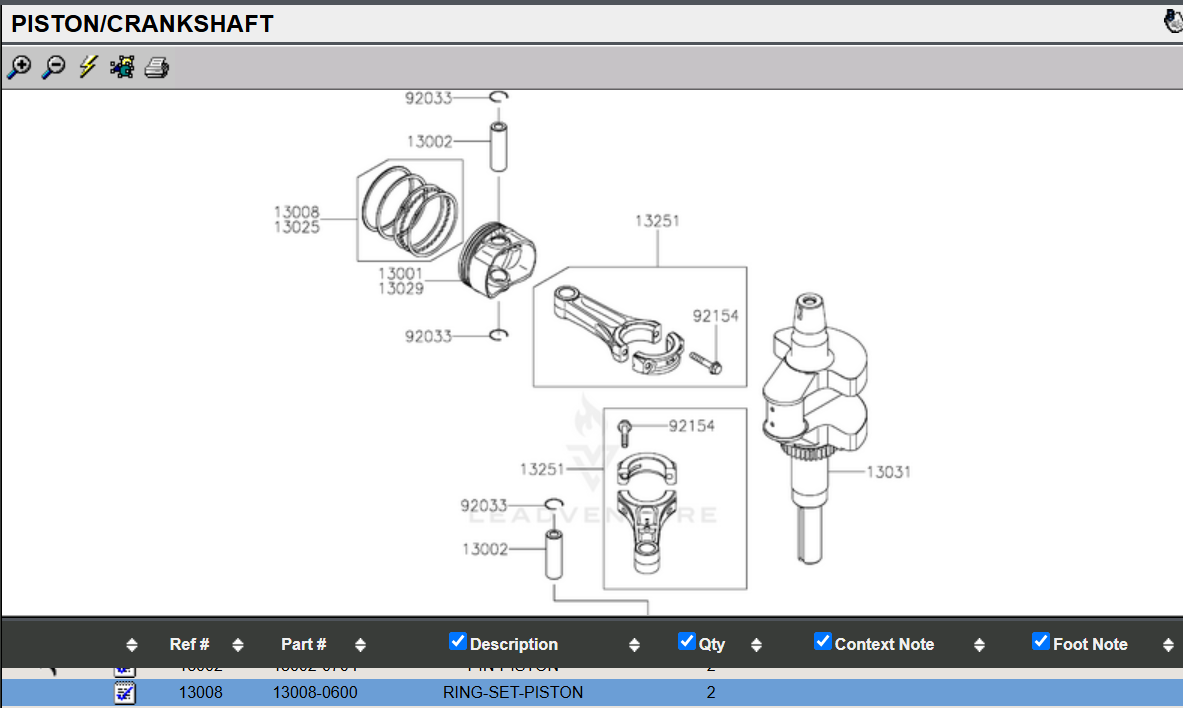Sort the Description column with its arrows
This screenshot has width=1183, height=708.
click(634, 645)
